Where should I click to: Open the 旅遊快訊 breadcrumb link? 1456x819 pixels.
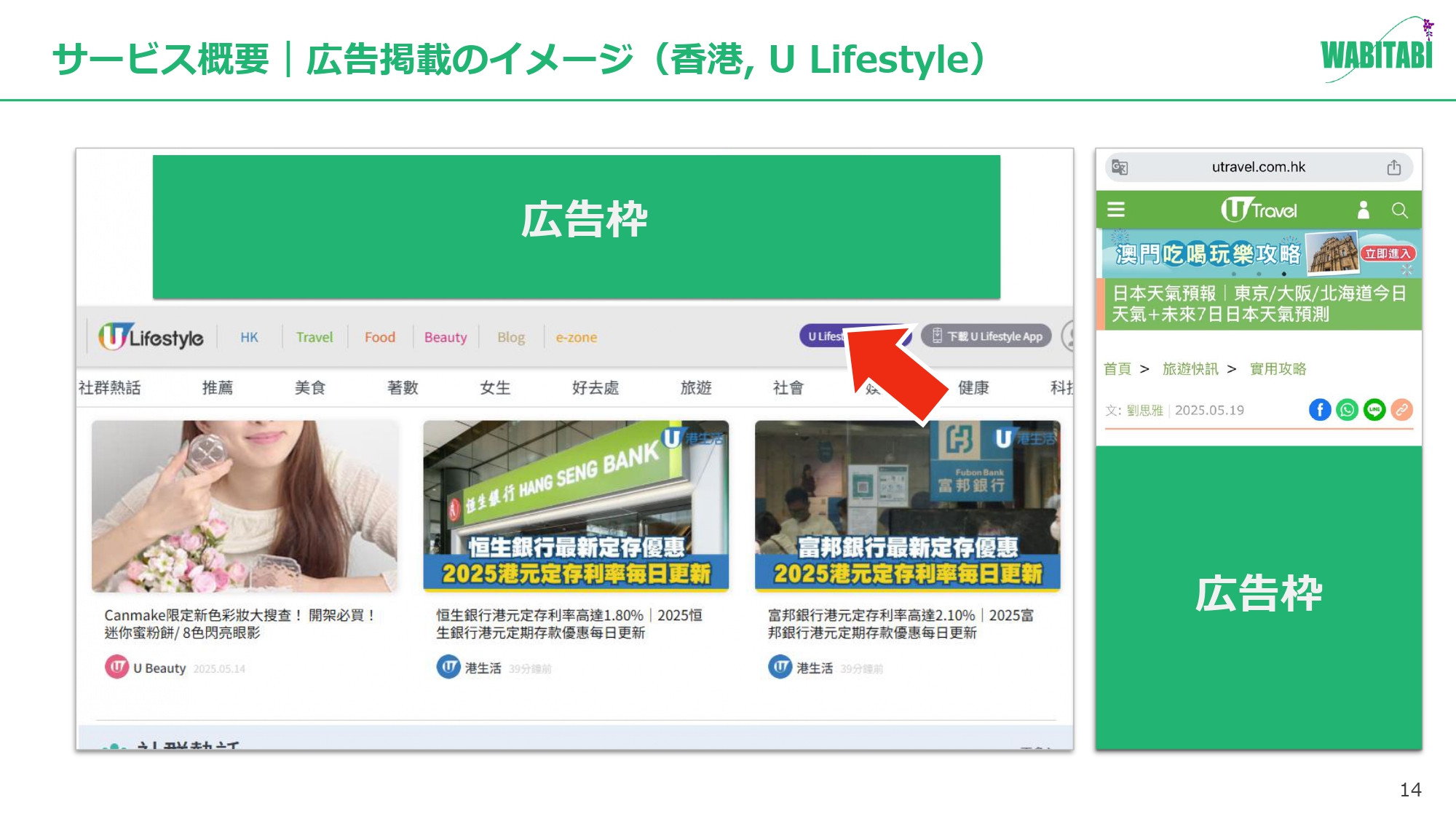(x=1190, y=369)
